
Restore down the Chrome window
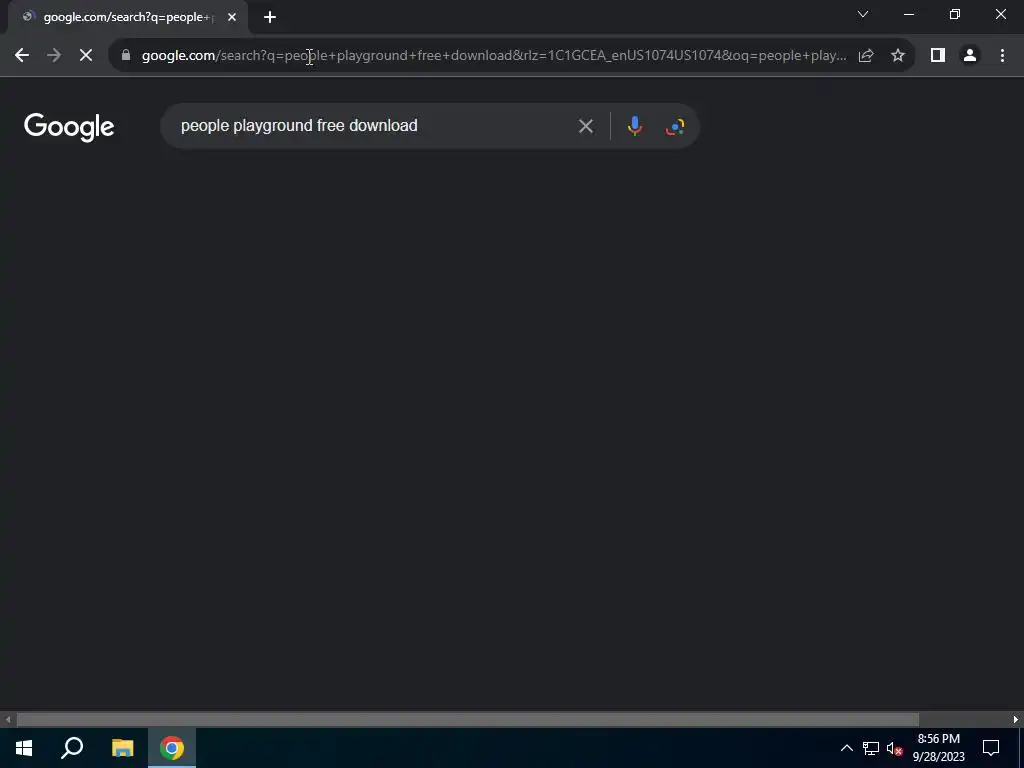[955, 14]
